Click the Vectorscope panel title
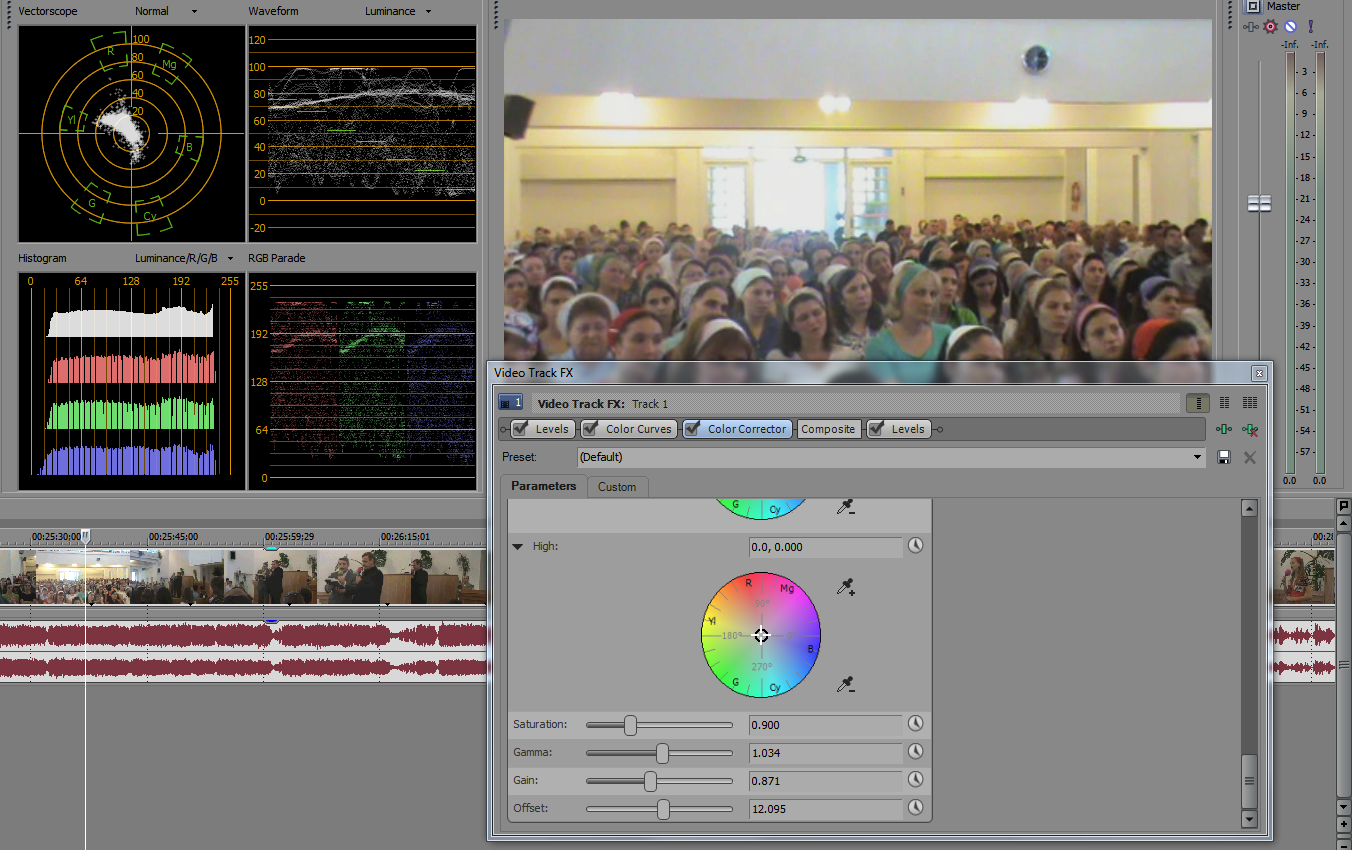This screenshot has height=850, width=1352. (x=48, y=11)
